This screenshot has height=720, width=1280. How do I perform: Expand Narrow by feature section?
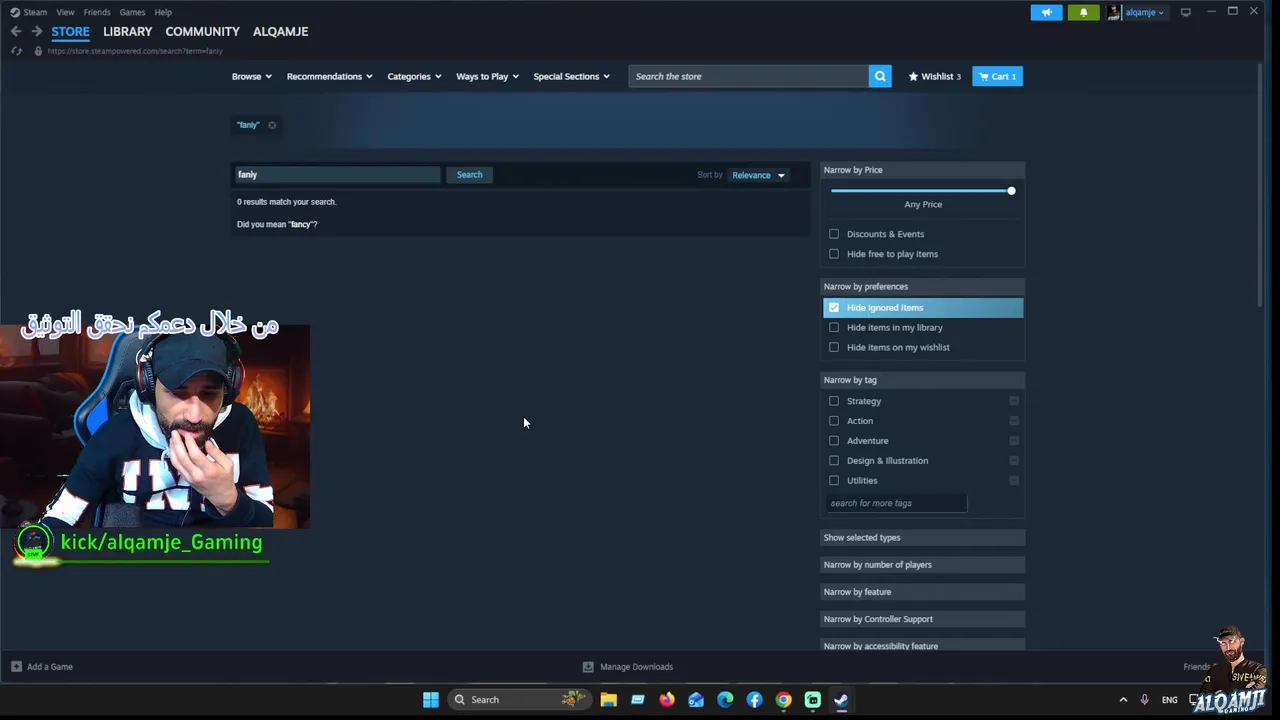point(922,592)
